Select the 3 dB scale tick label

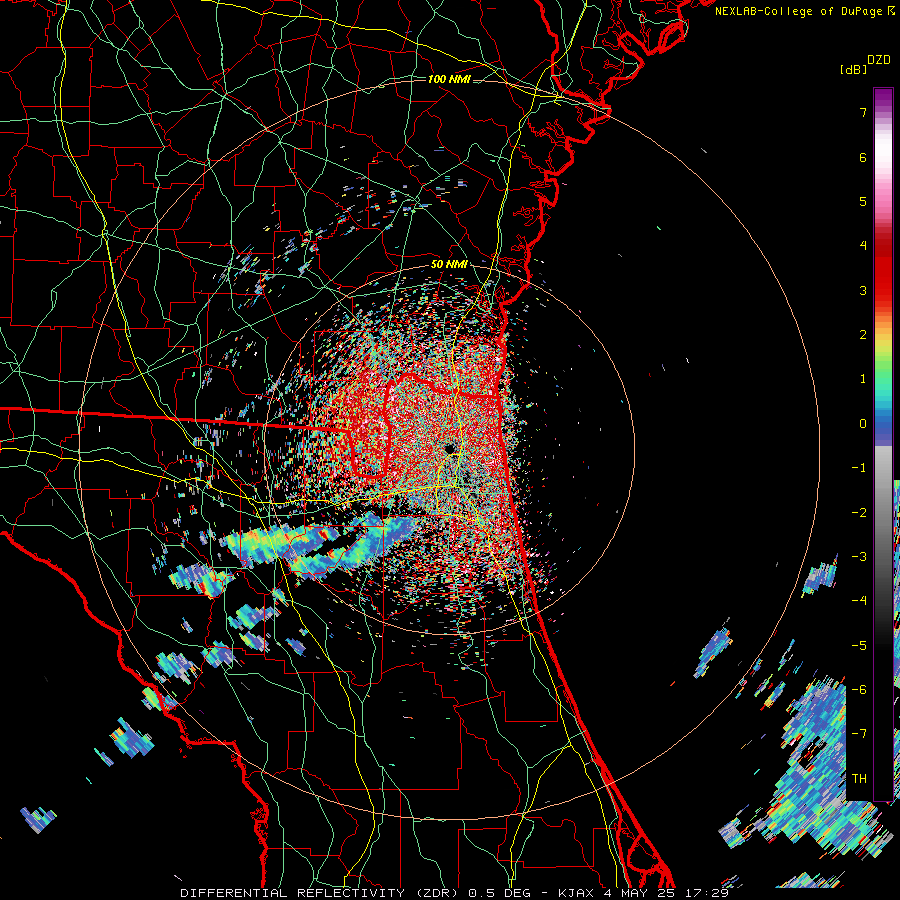(863, 290)
